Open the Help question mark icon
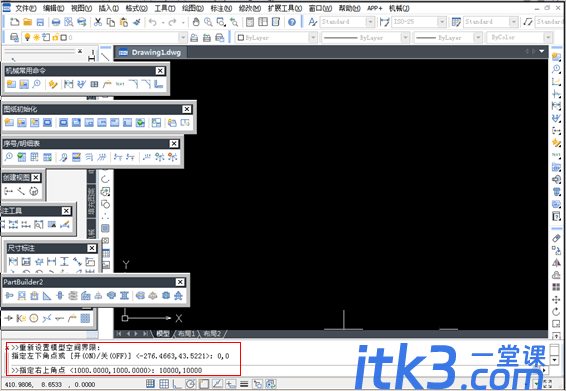566x391 pixels. point(292,22)
